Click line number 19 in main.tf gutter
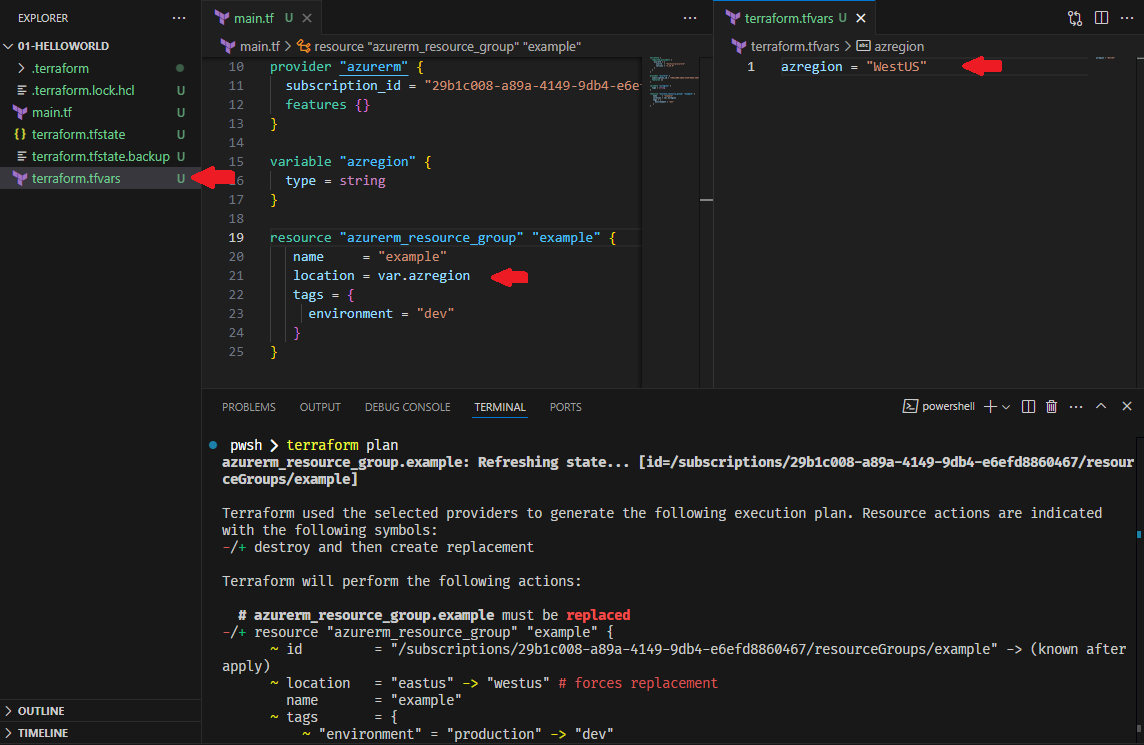This screenshot has height=745, width=1144. tap(236, 238)
